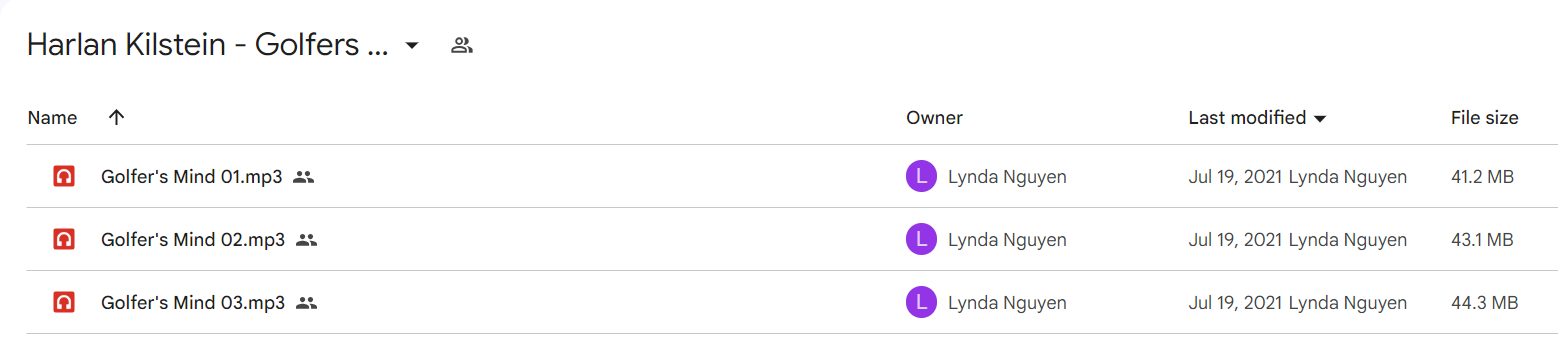Sort files by the Name column header
This screenshot has height=363, width=1558.
52,117
